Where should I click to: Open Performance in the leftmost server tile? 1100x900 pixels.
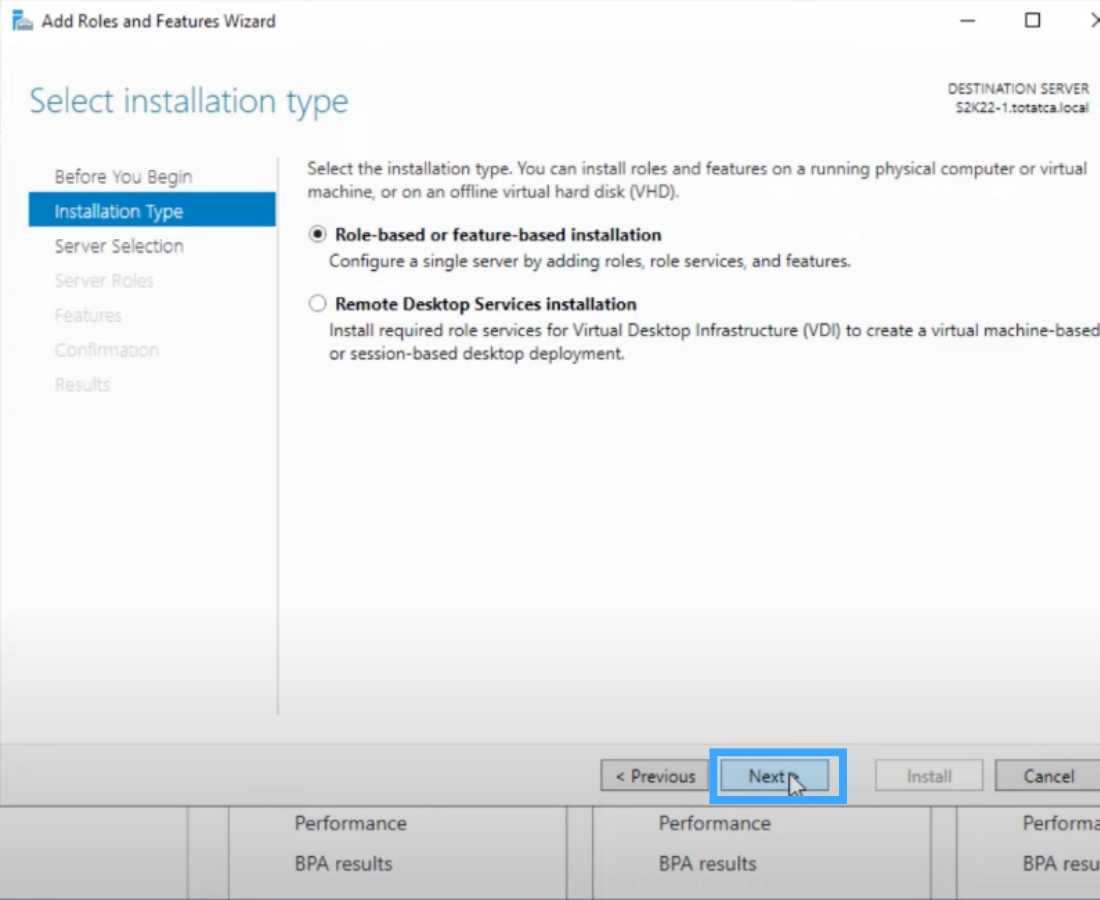coord(349,823)
